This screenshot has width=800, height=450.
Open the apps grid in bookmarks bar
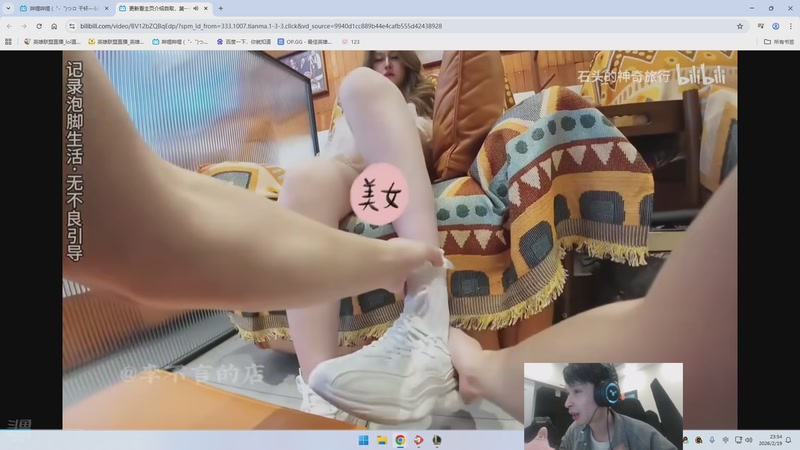[x=8, y=42]
